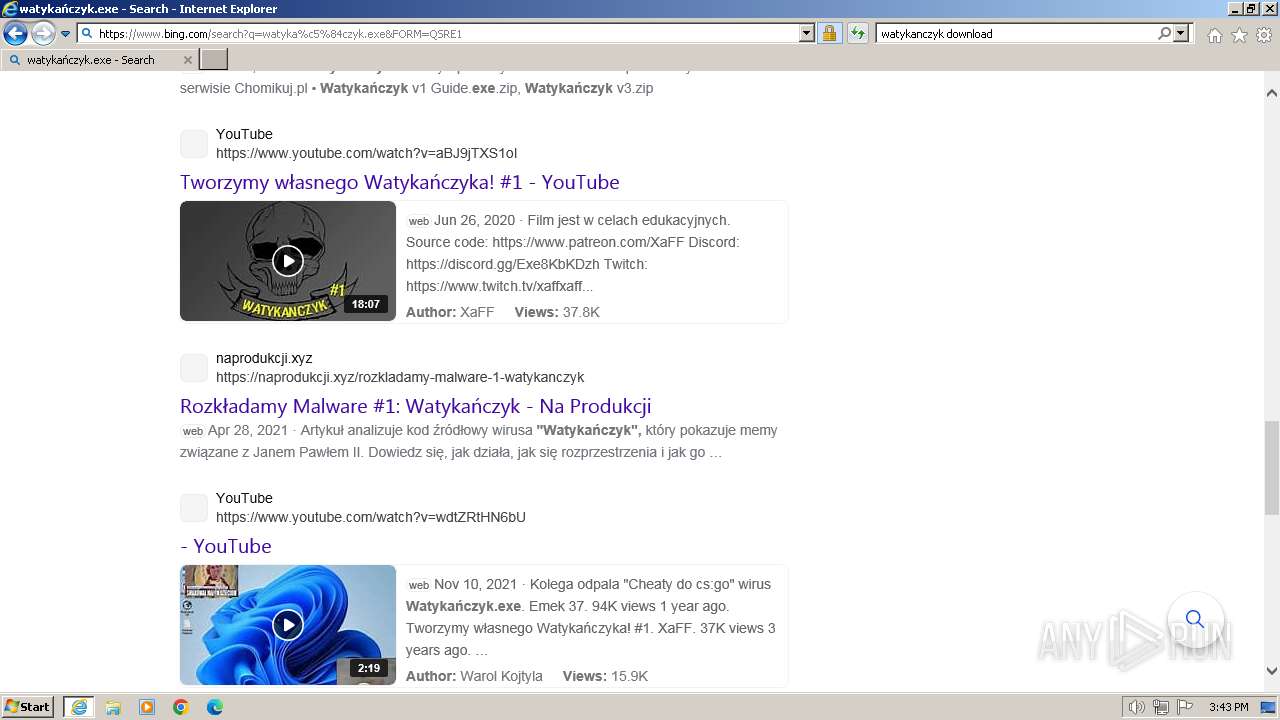
Task: Launch the media player taskbar icon
Action: (x=147, y=707)
